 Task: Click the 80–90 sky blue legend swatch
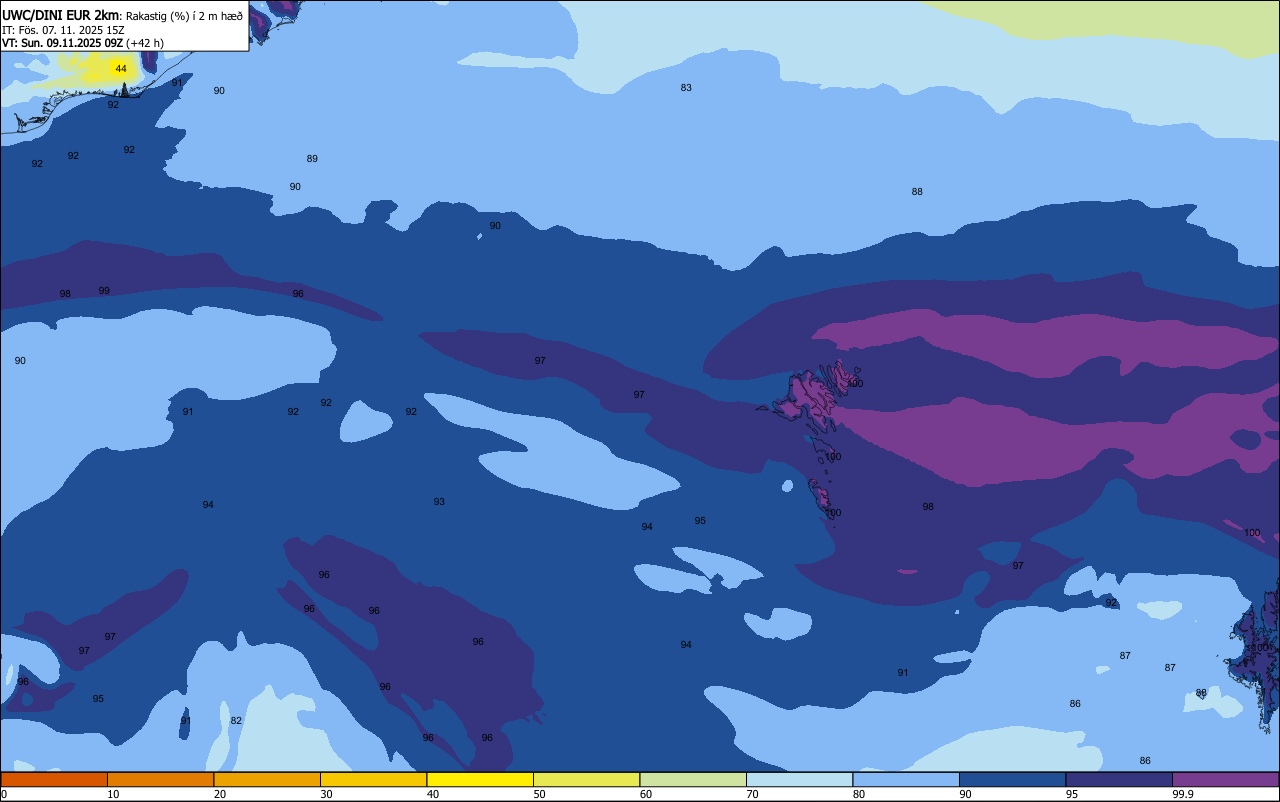[906, 779]
